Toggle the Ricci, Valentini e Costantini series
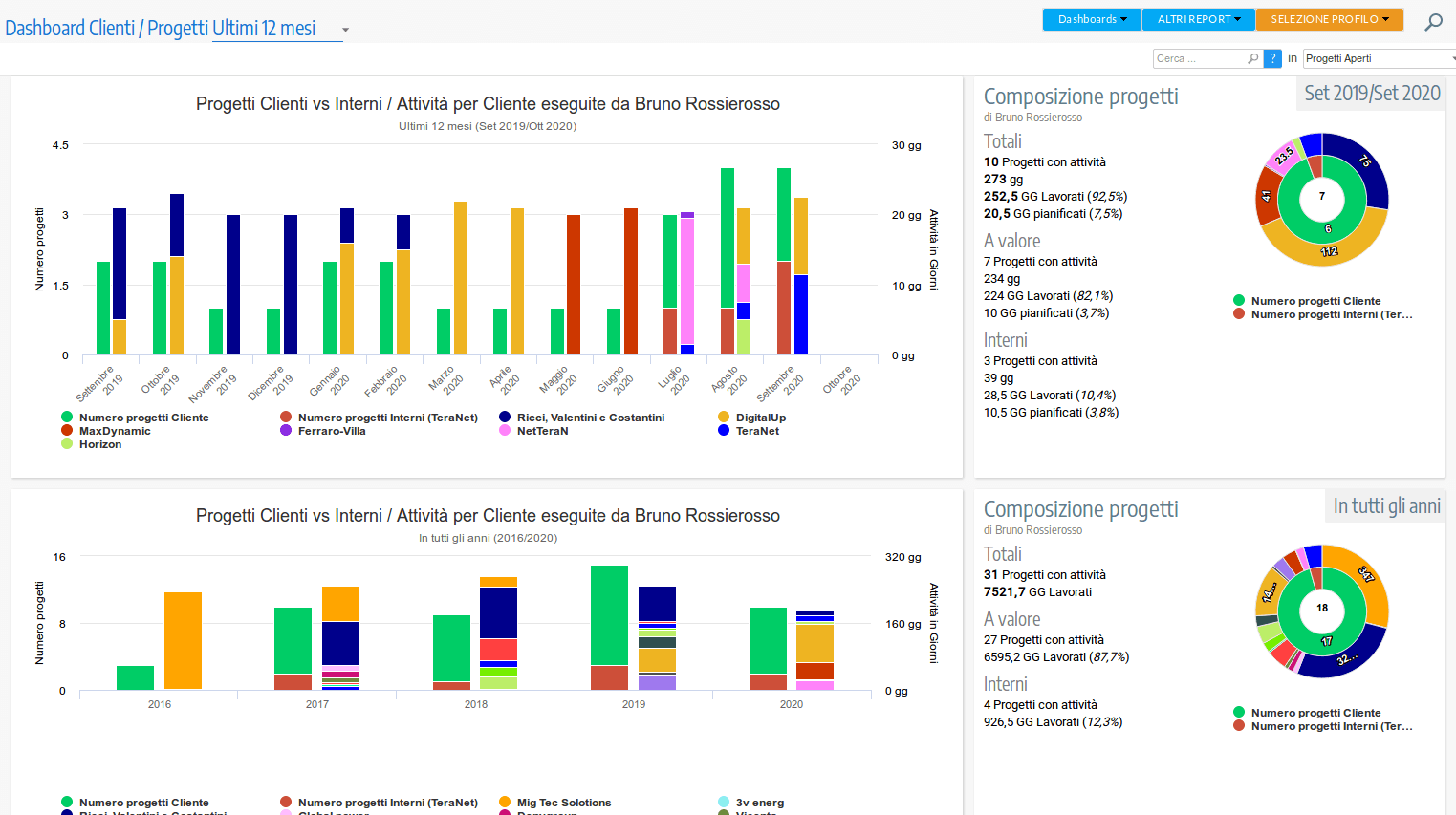Screen dimensions: 1456x815 (x=590, y=418)
